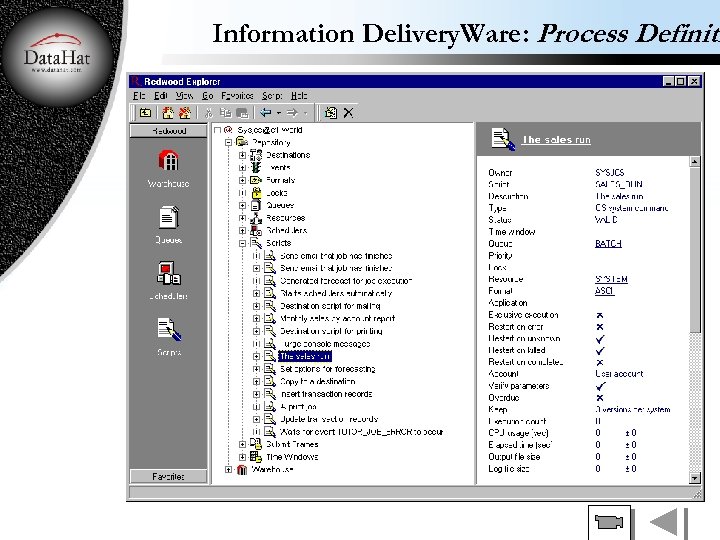Click the Resources node icon
Viewport: 720px width, 540px height.
click(256, 218)
